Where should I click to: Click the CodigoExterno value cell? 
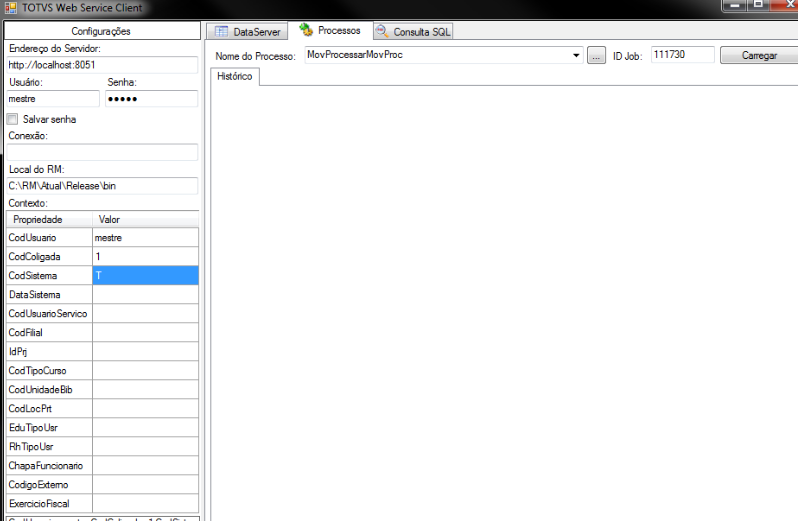point(146,484)
